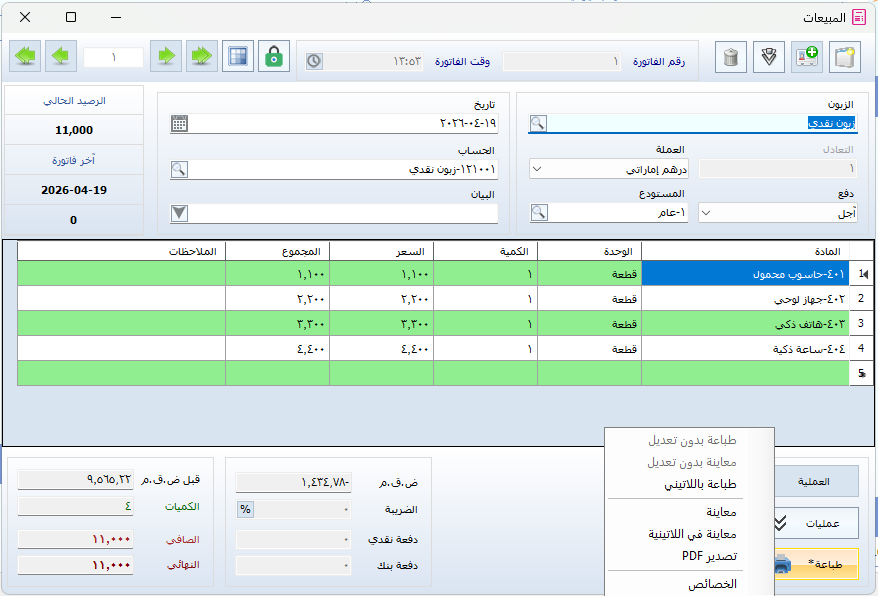Click the add record icon with green plus
Screen dimensions: 878x596
[807, 57]
